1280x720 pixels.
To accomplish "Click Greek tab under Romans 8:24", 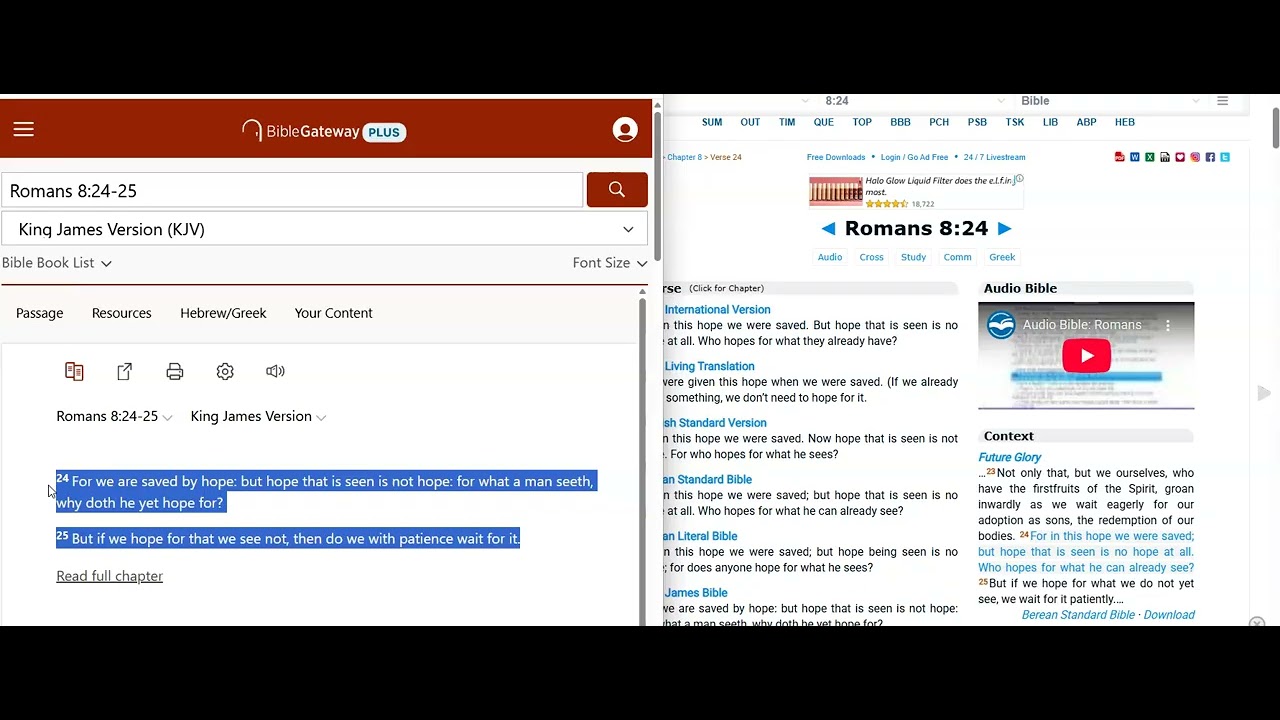I will coord(1002,257).
